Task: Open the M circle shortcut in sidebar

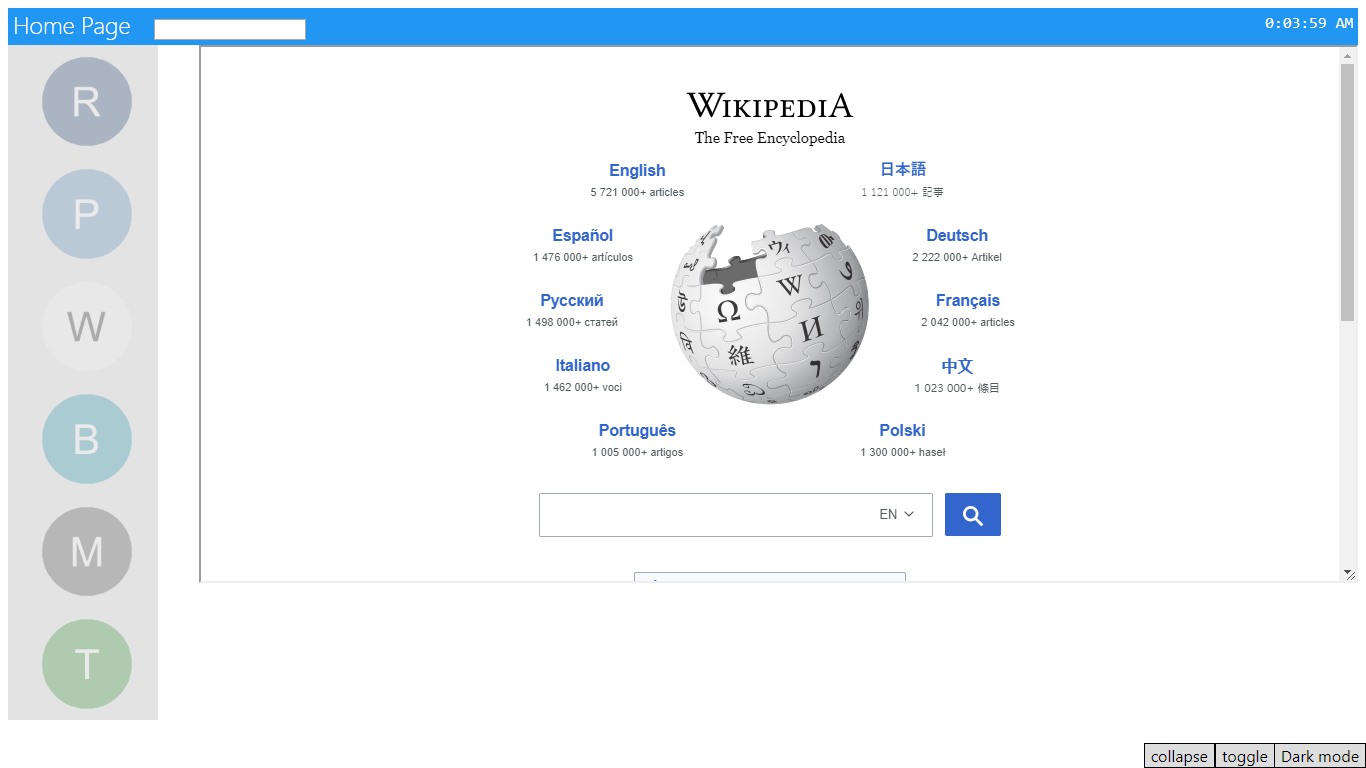Action: coord(87,552)
